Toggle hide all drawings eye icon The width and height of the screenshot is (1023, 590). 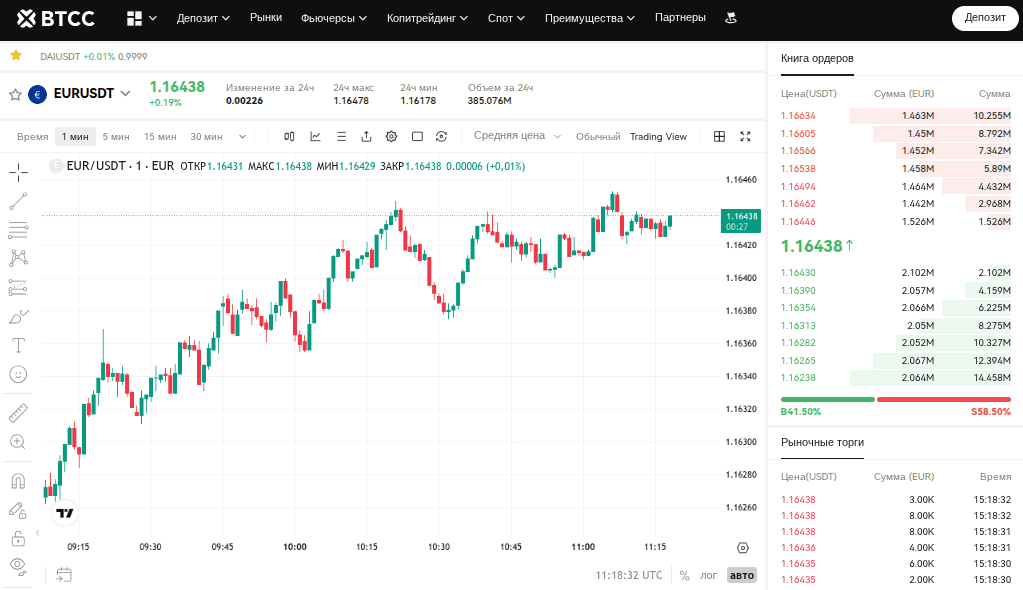(18, 567)
